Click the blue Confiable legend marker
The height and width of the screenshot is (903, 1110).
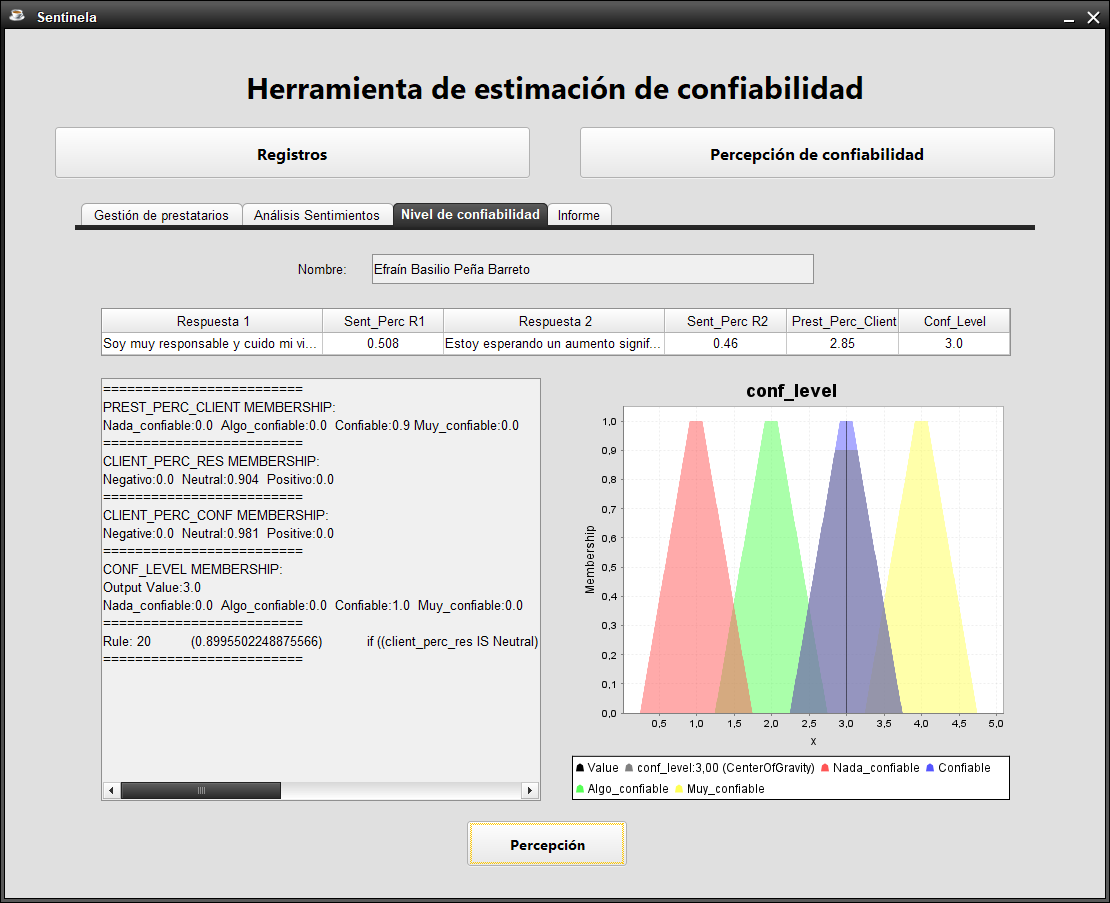(930, 768)
